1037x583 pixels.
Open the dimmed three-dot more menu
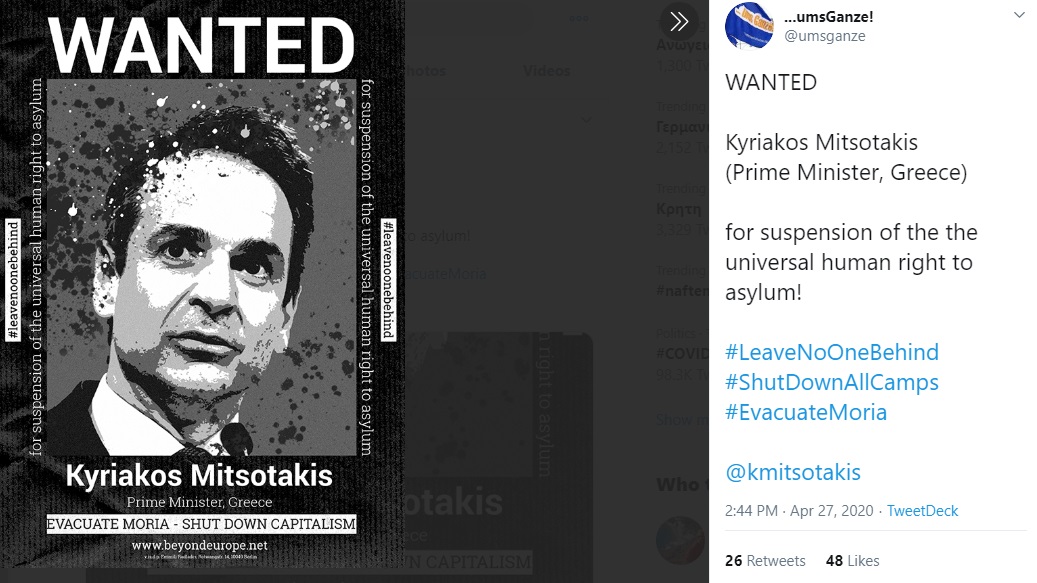click(579, 19)
